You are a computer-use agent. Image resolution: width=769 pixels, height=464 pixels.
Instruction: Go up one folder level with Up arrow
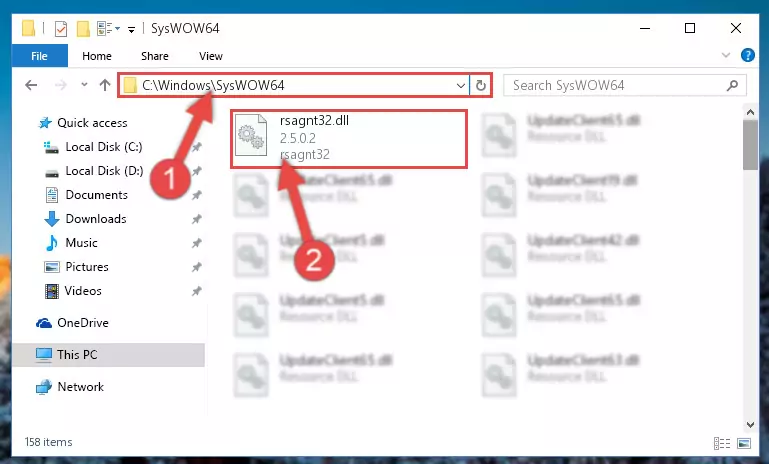click(x=104, y=85)
